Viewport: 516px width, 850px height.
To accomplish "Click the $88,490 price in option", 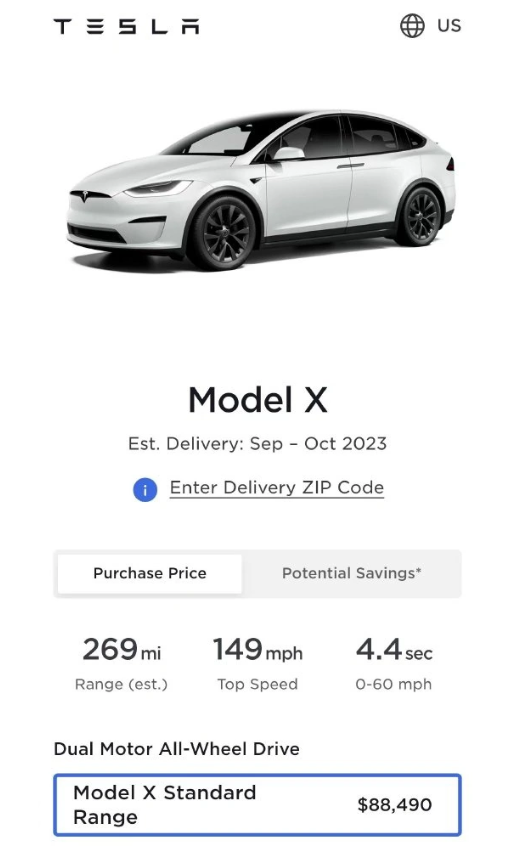I will [x=395, y=804].
